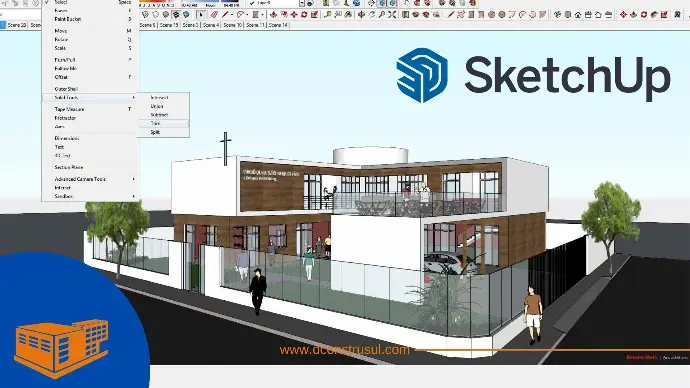690x388 pixels.
Task: Pick the red Line pencil tool
Action: click(x=225, y=15)
